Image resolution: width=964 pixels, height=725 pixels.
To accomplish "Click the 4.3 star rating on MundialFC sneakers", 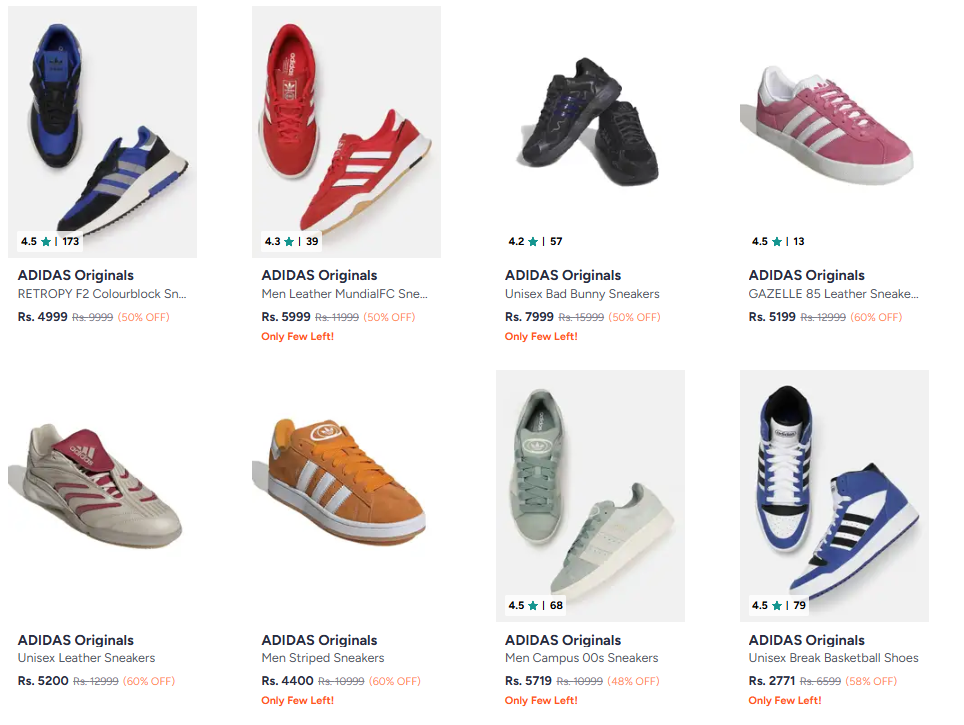I will click(x=289, y=241).
